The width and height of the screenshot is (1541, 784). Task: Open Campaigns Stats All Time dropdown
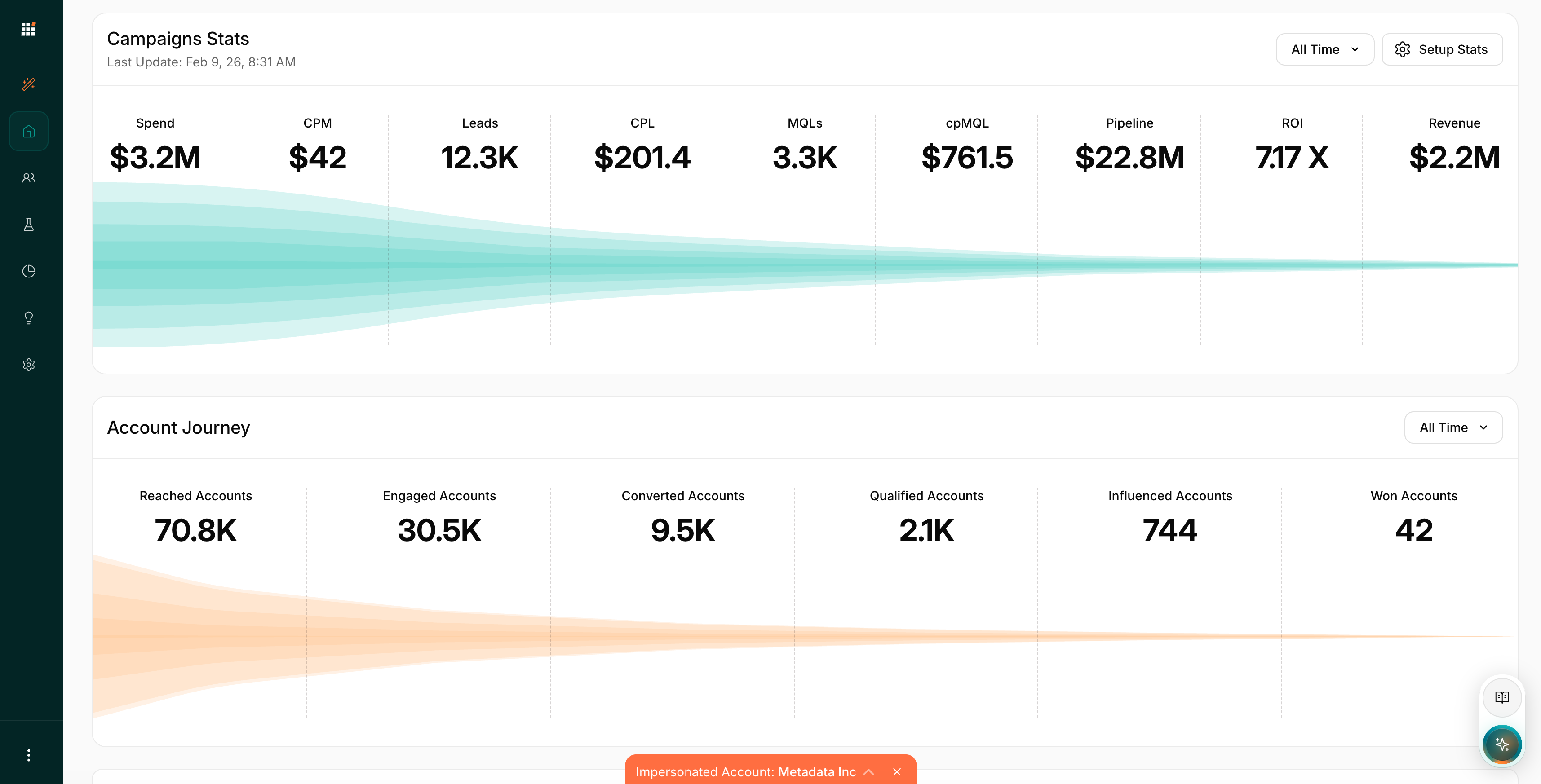(x=1324, y=50)
